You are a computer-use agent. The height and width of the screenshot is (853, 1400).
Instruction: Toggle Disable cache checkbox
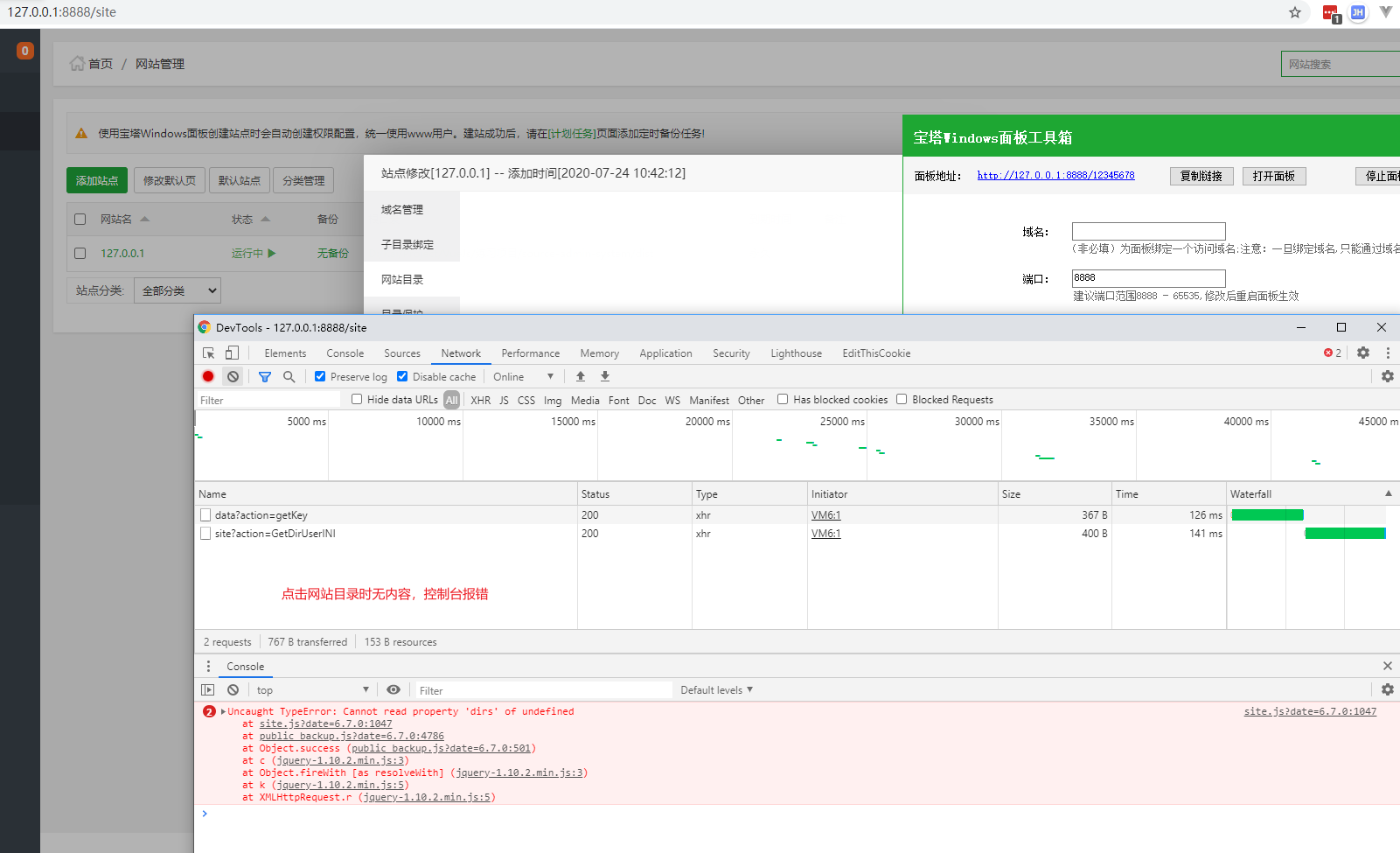click(402, 376)
